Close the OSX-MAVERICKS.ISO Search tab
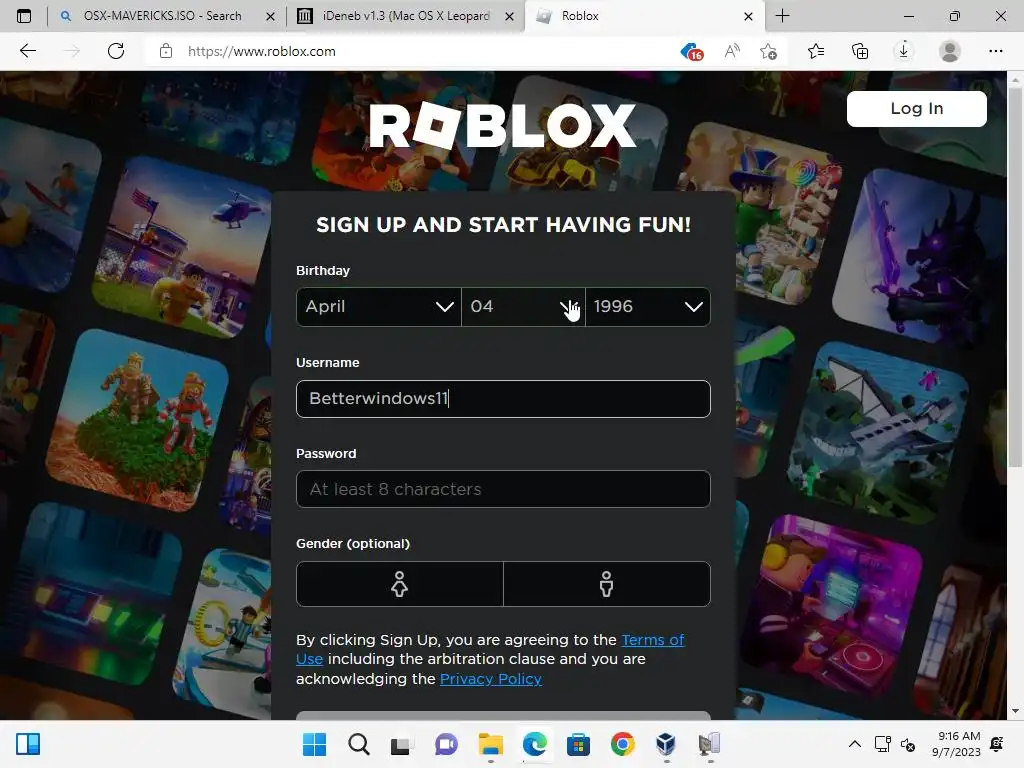Image resolution: width=1024 pixels, height=768 pixels. 270,16
